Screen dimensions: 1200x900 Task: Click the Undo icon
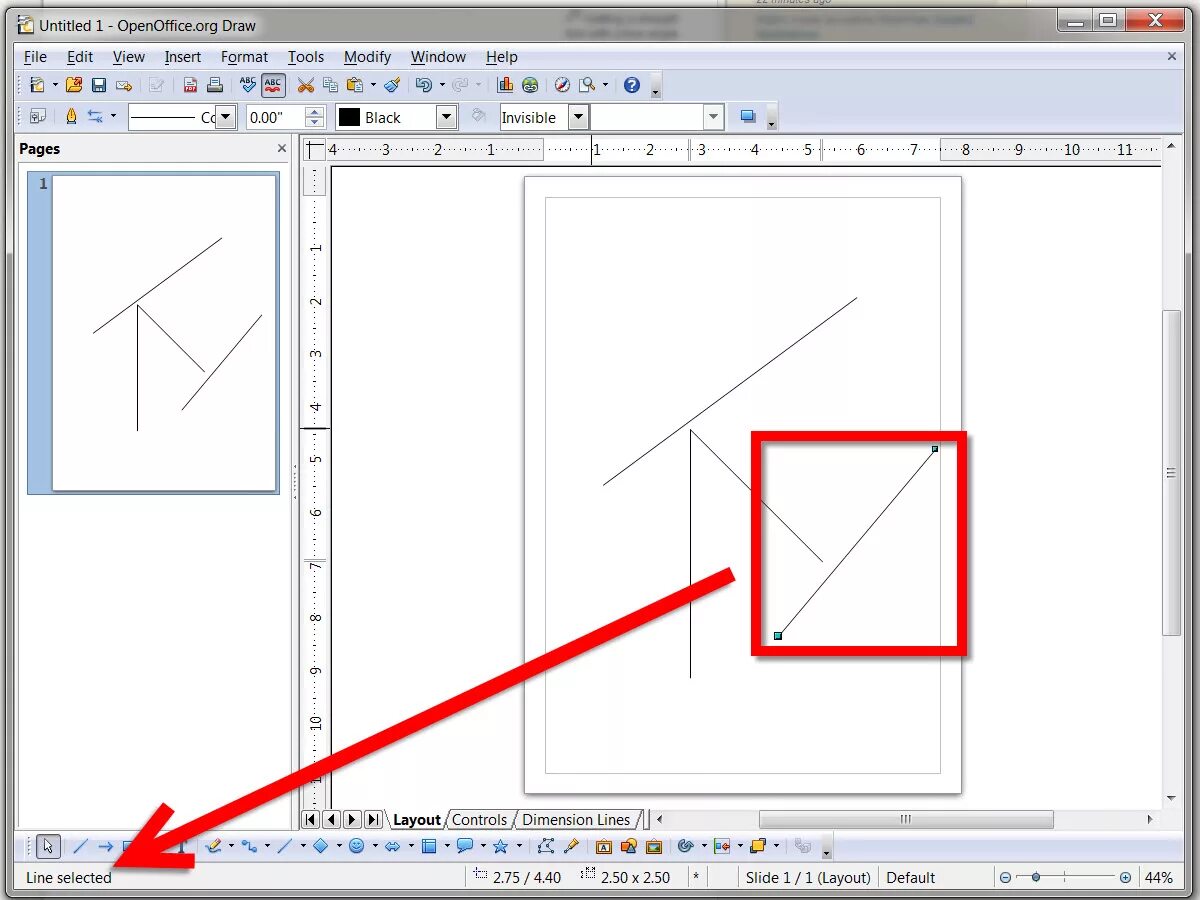[424, 86]
